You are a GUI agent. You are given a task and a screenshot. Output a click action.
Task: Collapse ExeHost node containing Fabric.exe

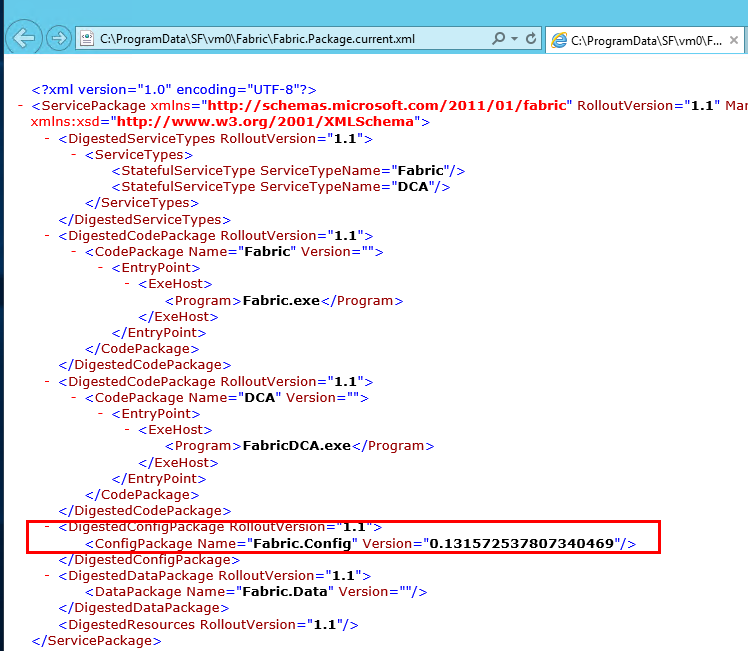[x=127, y=284]
